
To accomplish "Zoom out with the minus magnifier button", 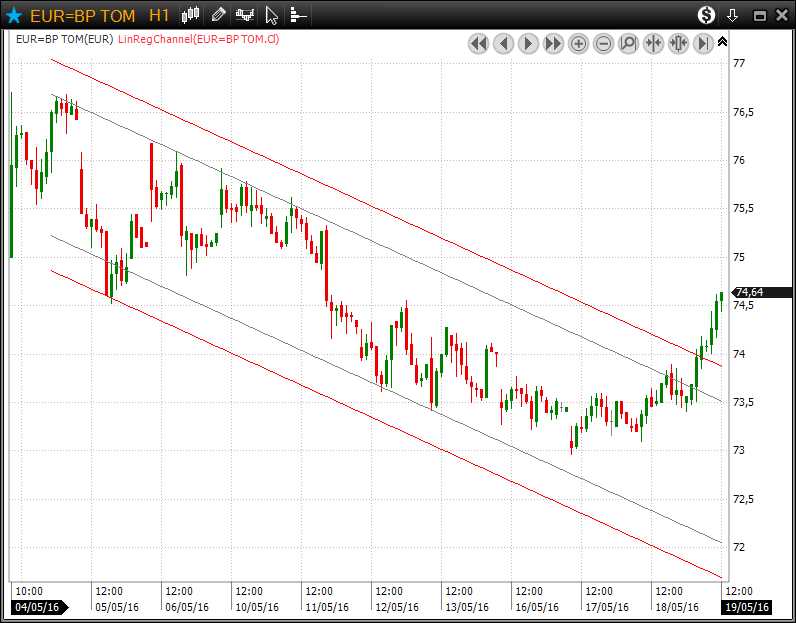I will 603,43.
